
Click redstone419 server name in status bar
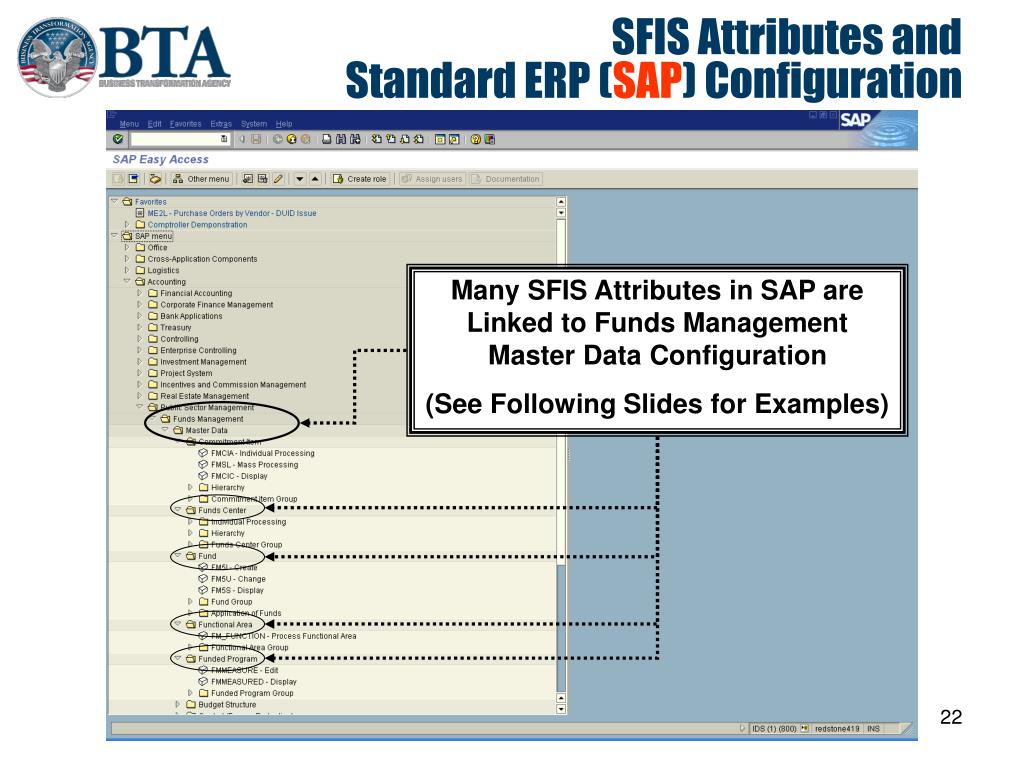coord(837,728)
